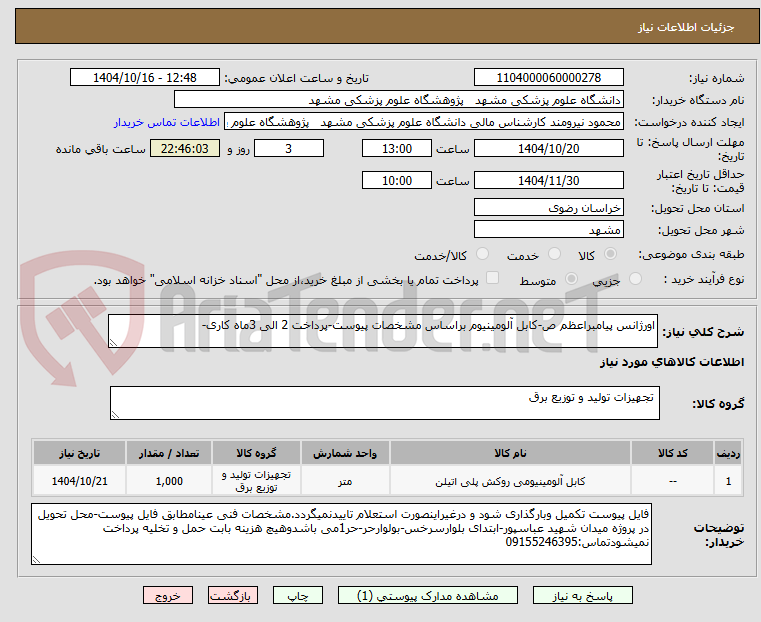Select the کالا radio button

click(611, 254)
